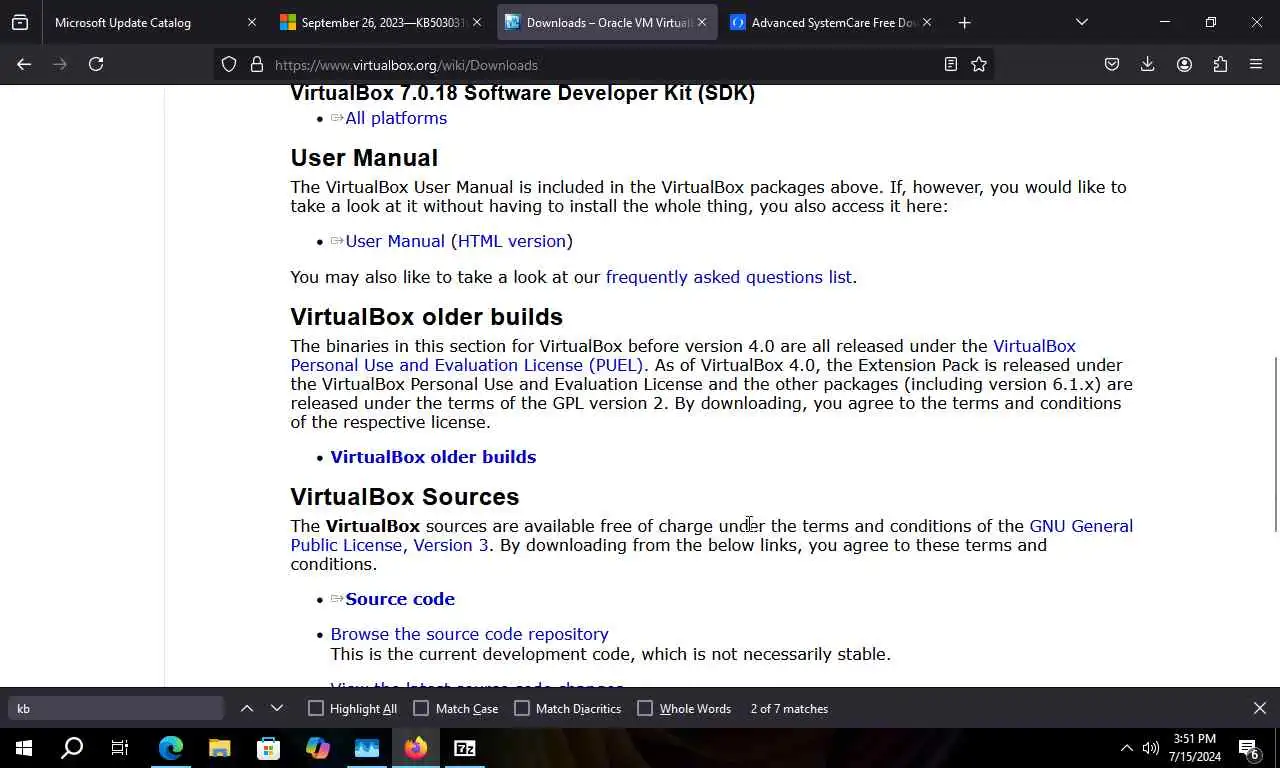Bookmark this page with star icon
The width and height of the screenshot is (1280, 768).
click(x=979, y=64)
